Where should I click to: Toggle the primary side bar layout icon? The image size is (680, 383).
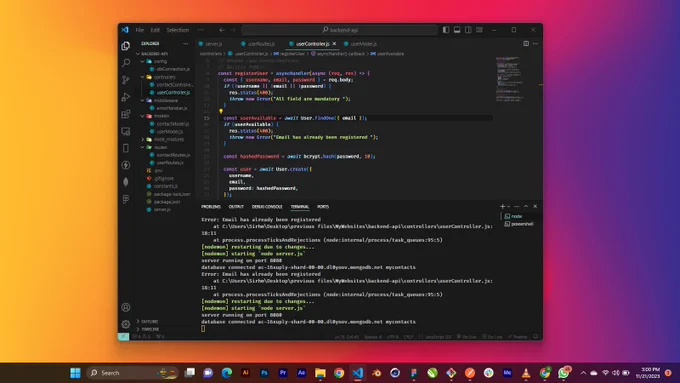click(446, 30)
